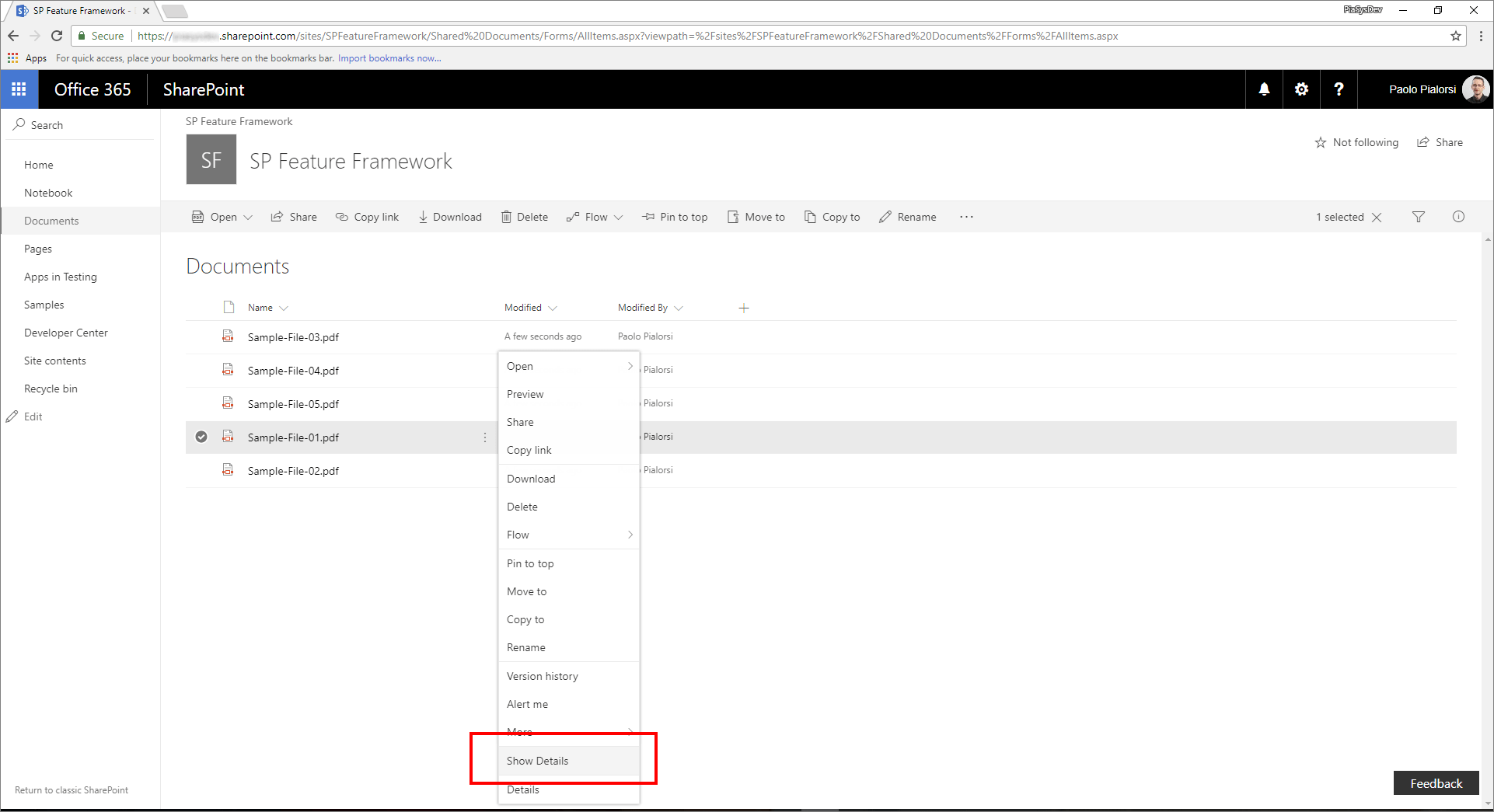This screenshot has width=1494, height=812.
Task: Toggle Not following for the site
Action: tap(1356, 142)
